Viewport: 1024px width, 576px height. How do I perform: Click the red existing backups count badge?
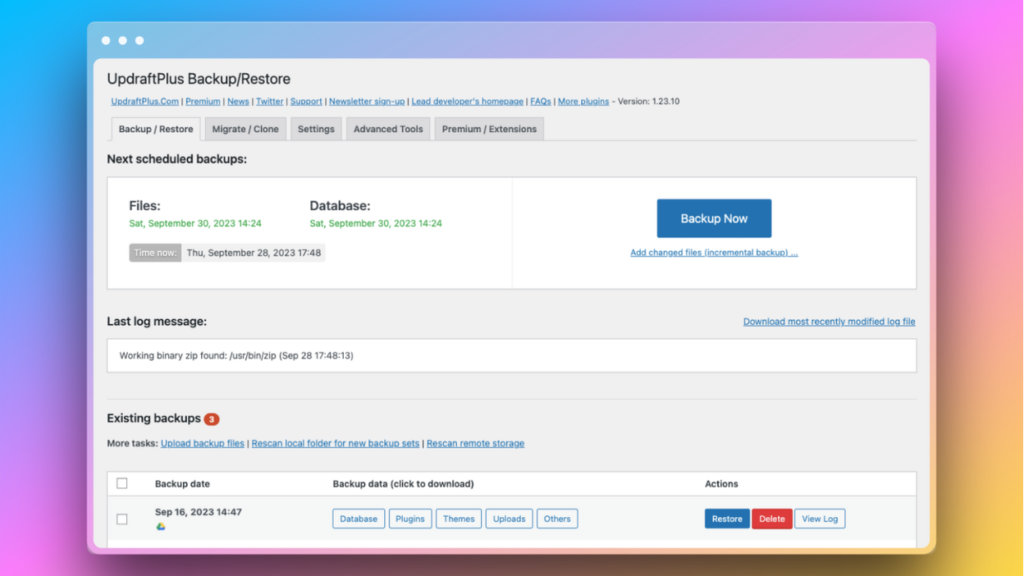(211, 419)
